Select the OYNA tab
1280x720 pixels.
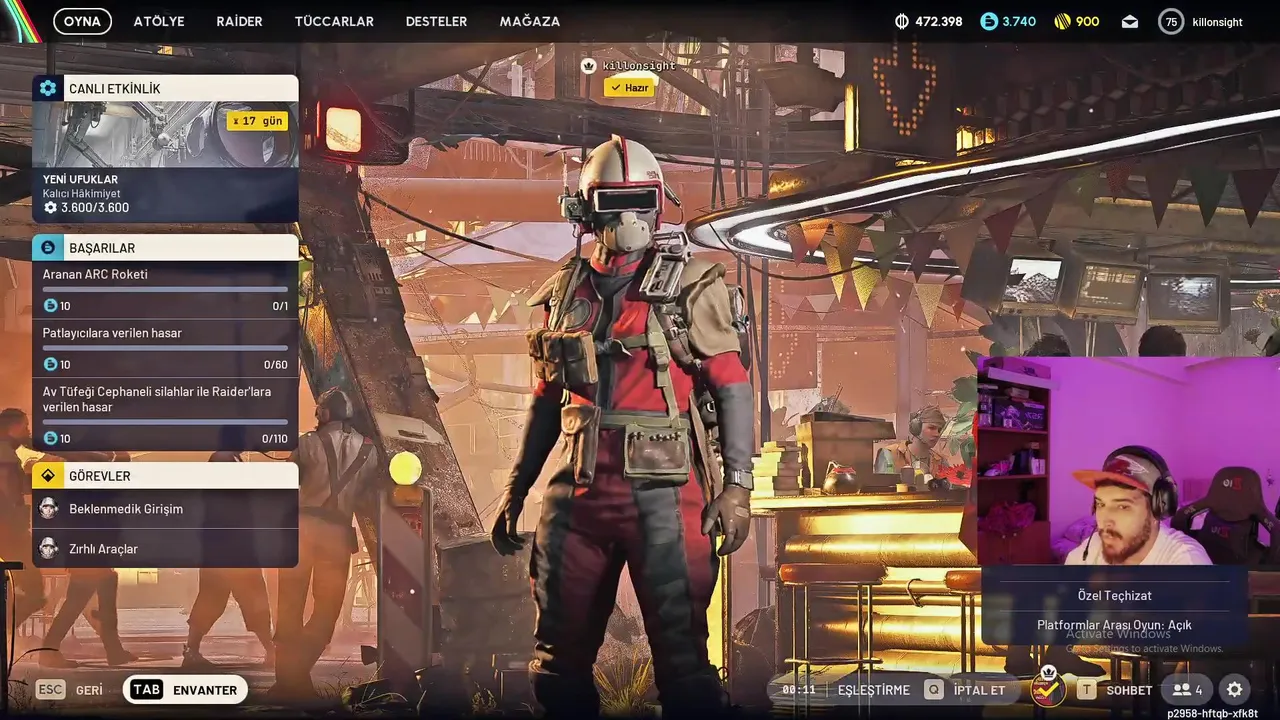[x=82, y=21]
